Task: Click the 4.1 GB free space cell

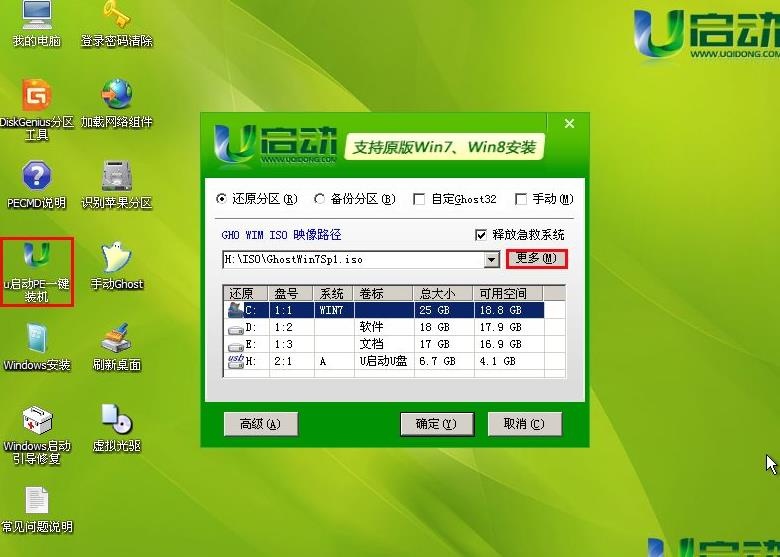Action: [509, 361]
